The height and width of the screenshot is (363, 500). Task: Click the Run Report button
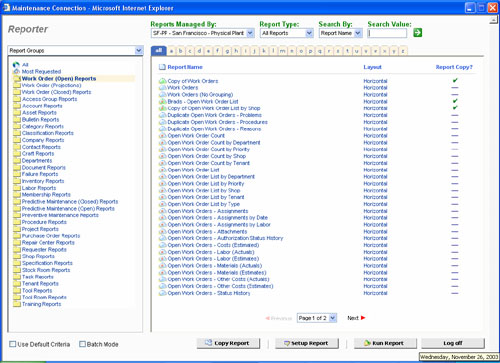(385, 343)
